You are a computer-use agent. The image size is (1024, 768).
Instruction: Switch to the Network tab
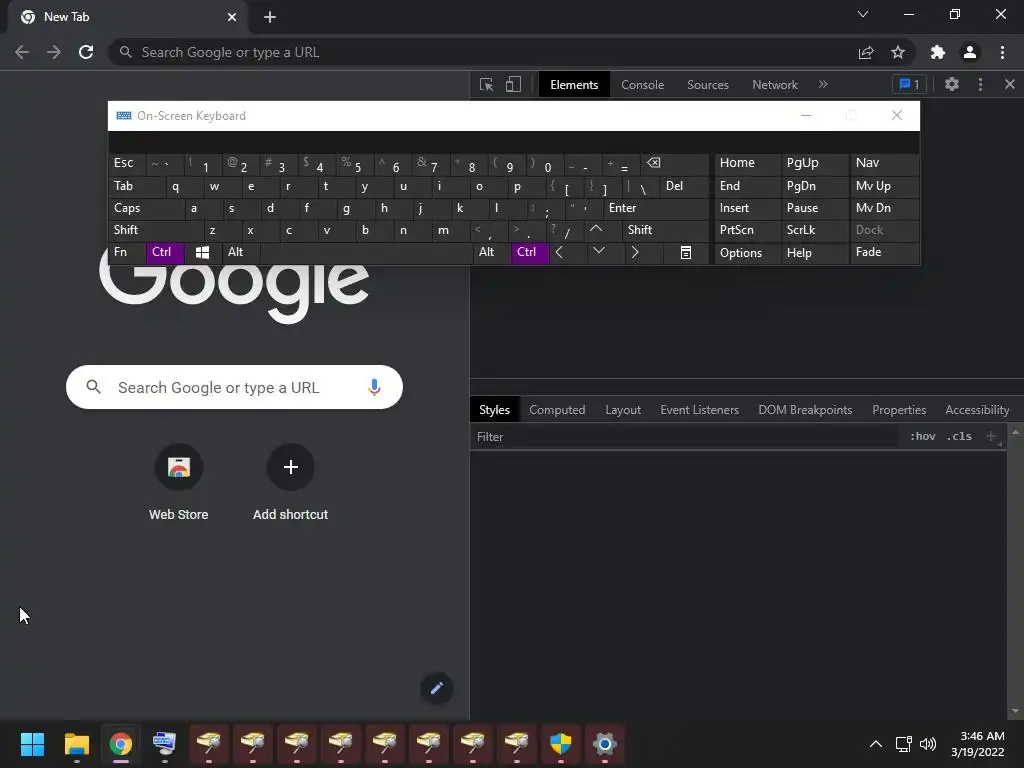[775, 85]
